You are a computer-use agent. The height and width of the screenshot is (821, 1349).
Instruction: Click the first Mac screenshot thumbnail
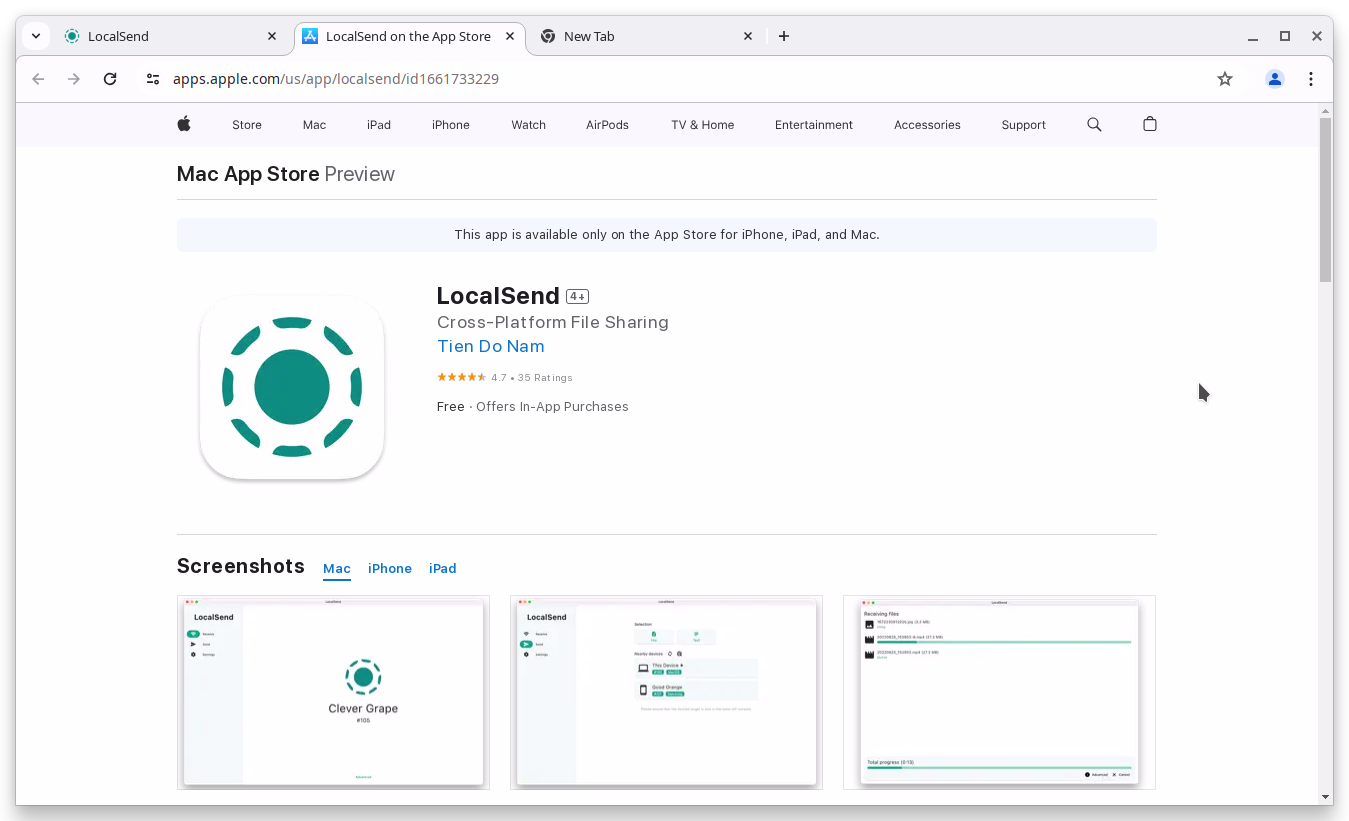coord(333,692)
